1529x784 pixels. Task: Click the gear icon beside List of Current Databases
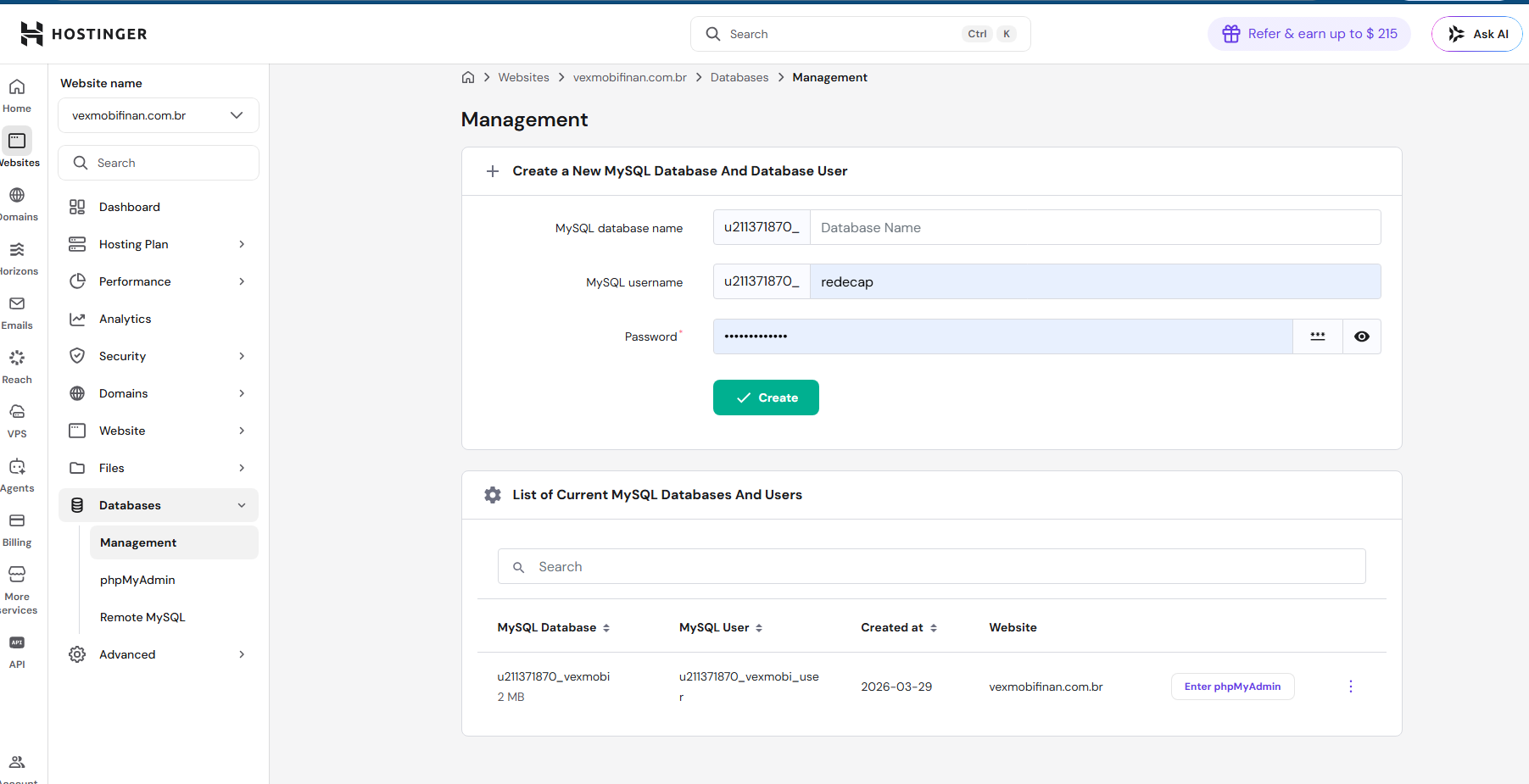coord(493,495)
